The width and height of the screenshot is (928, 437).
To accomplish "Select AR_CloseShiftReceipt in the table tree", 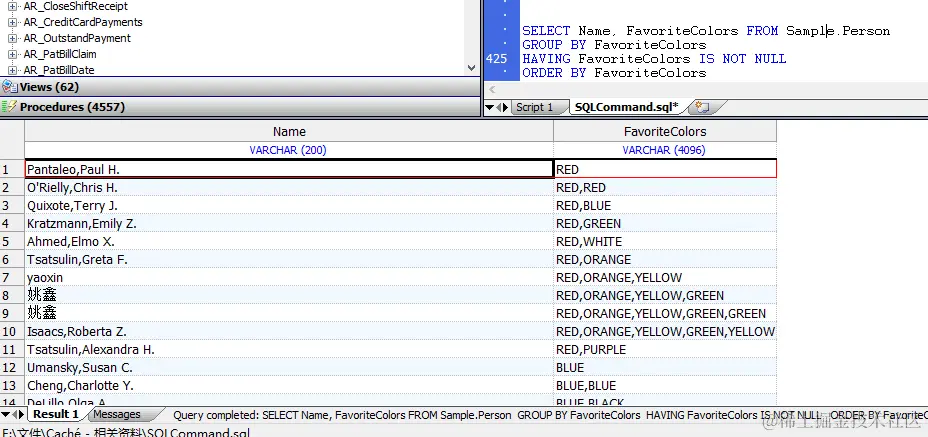I will pos(75,7).
